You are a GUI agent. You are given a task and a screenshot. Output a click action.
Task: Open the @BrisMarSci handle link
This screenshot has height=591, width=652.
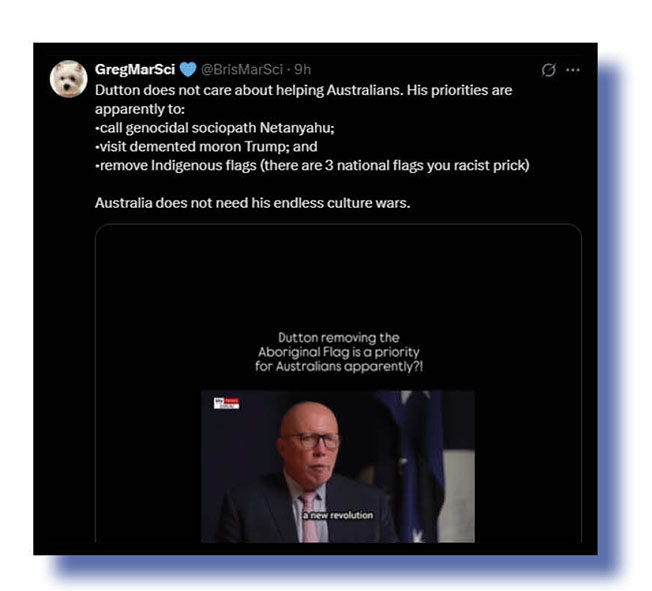point(242,69)
